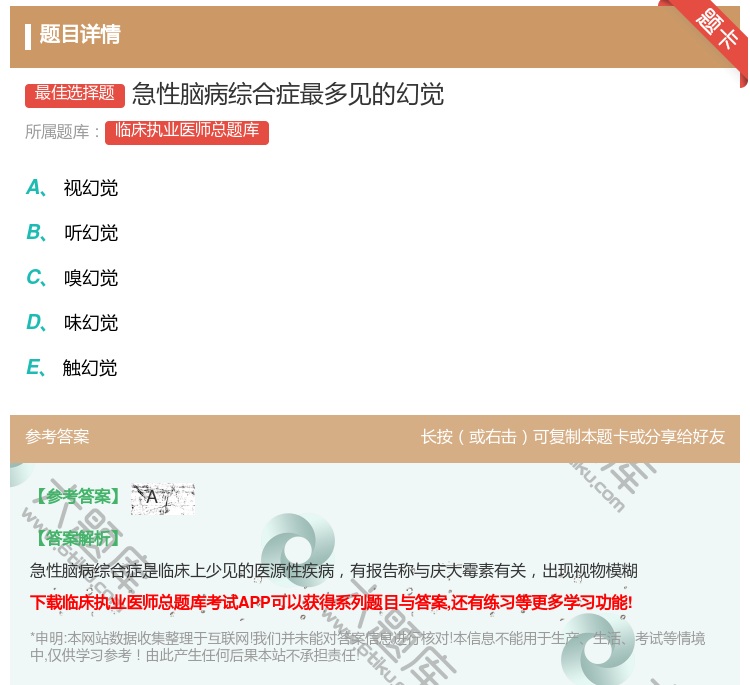The height and width of the screenshot is (685, 750).
Task: Select option A 视幻觉
Action: (x=72, y=188)
